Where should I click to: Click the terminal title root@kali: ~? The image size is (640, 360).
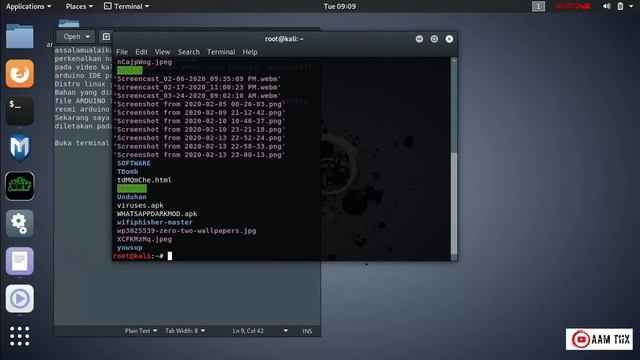284,39
